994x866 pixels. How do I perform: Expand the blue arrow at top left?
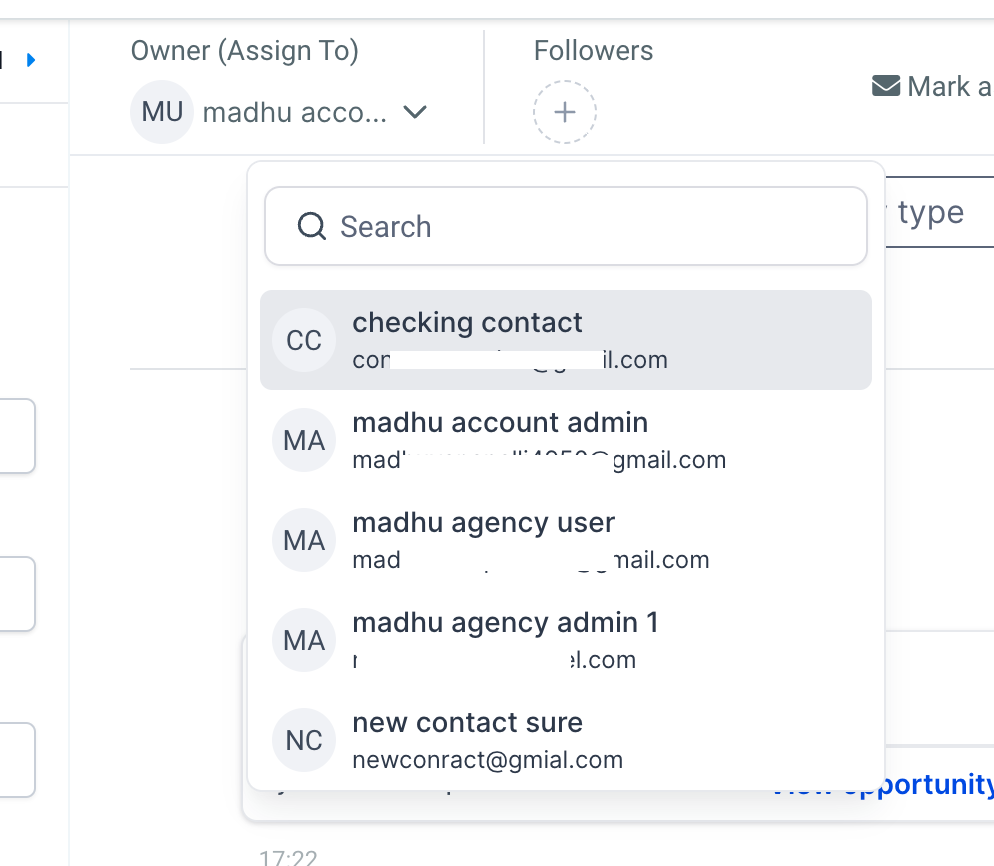tap(31, 61)
